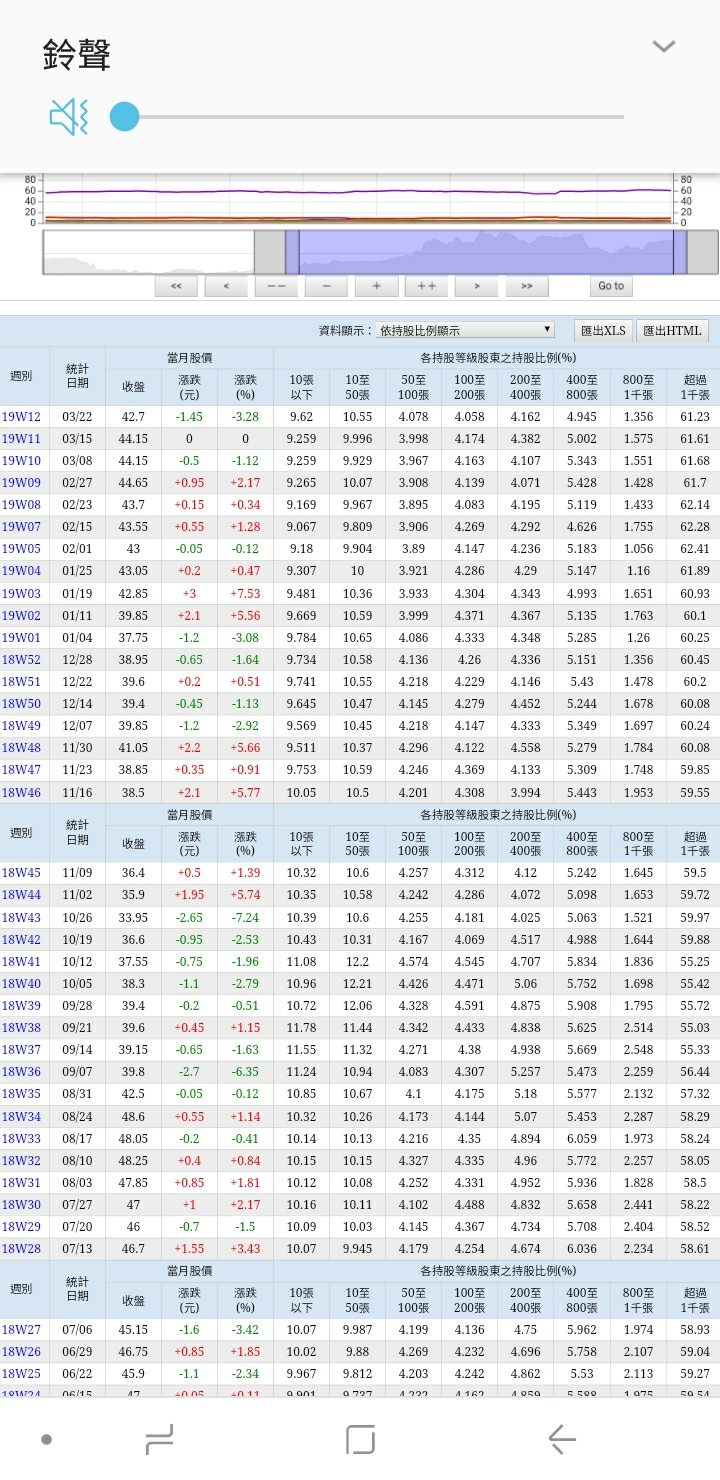Click the 匯出HTML export button
This screenshot has height=1480, width=720.
click(673, 331)
